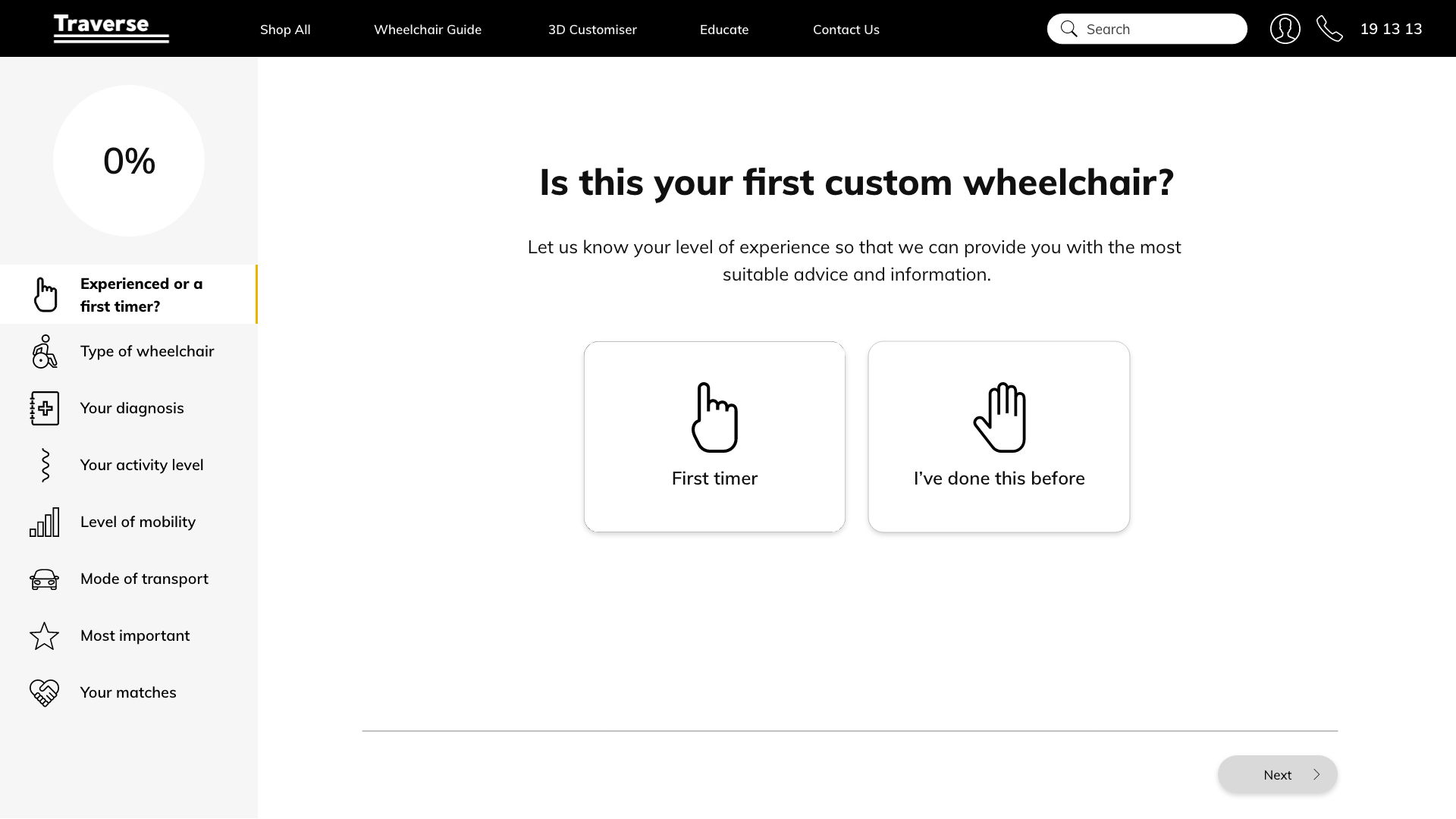Click the magnifying glass search icon

pyautogui.click(x=1069, y=29)
